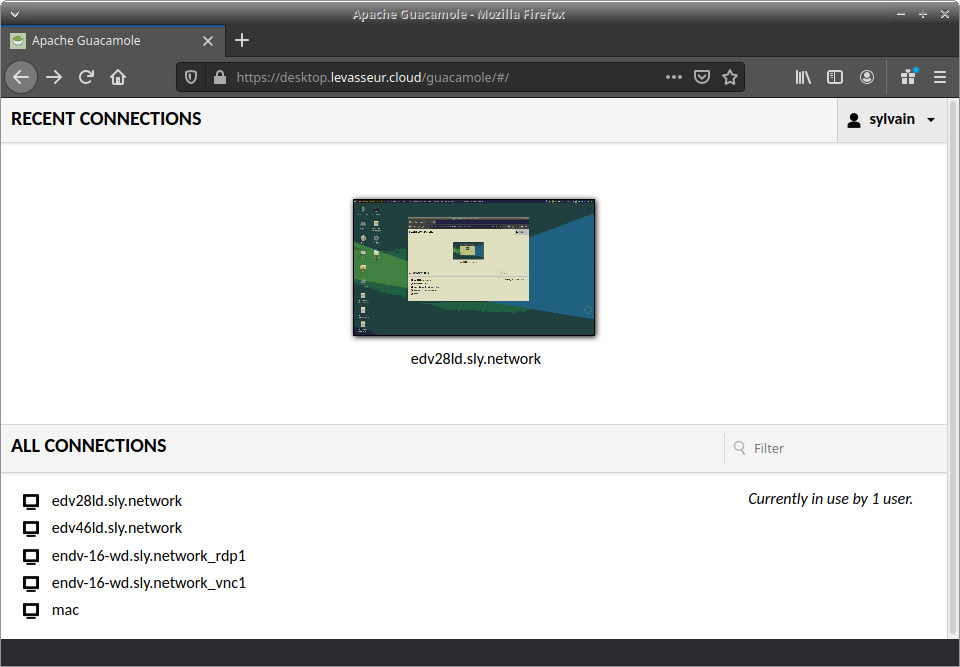Click the Filter connections search field
The height and width of the screenshot is (667, 960).
click(835, 448)
